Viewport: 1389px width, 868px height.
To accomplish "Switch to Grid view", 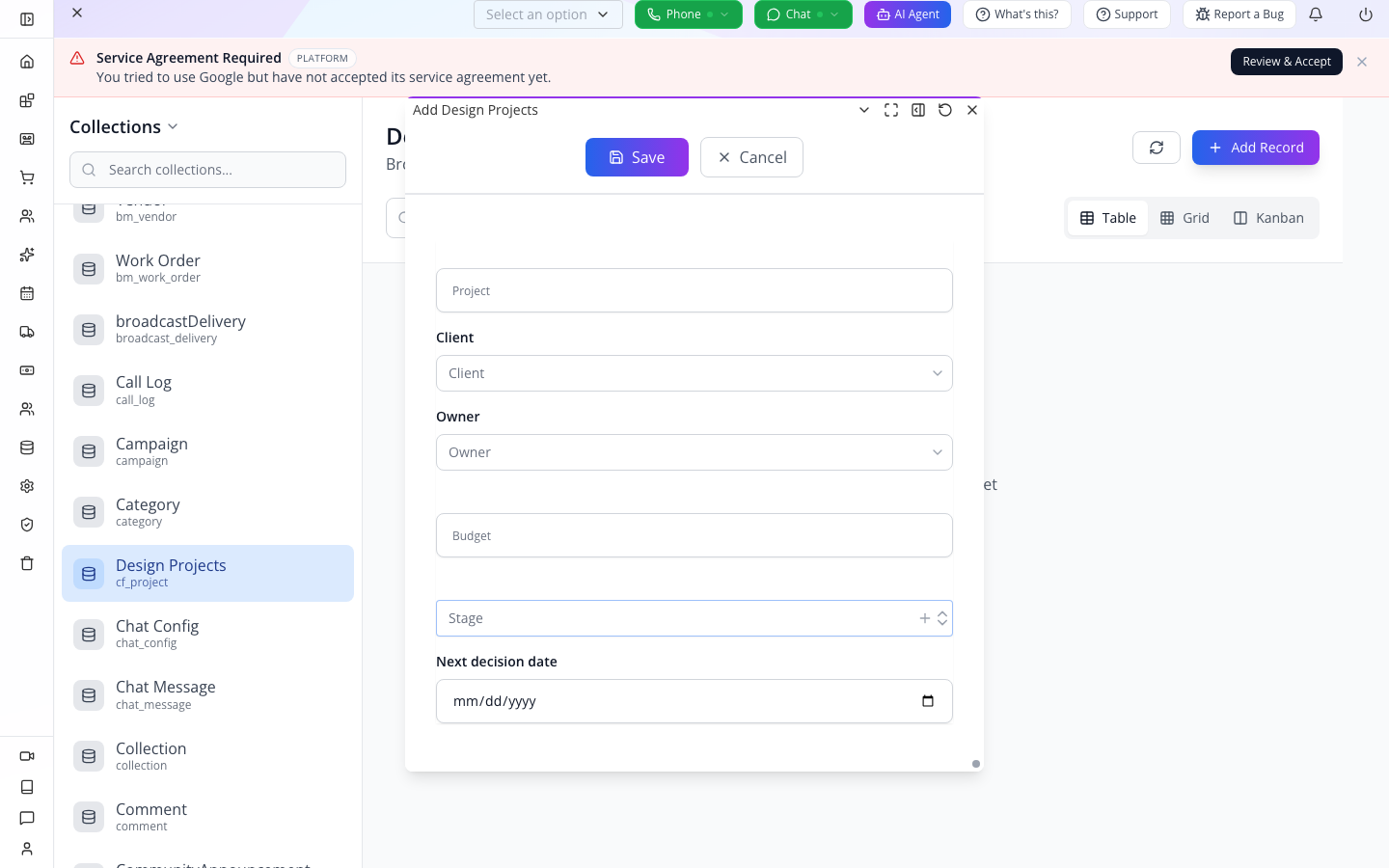I will click(x=1185, y=218).
